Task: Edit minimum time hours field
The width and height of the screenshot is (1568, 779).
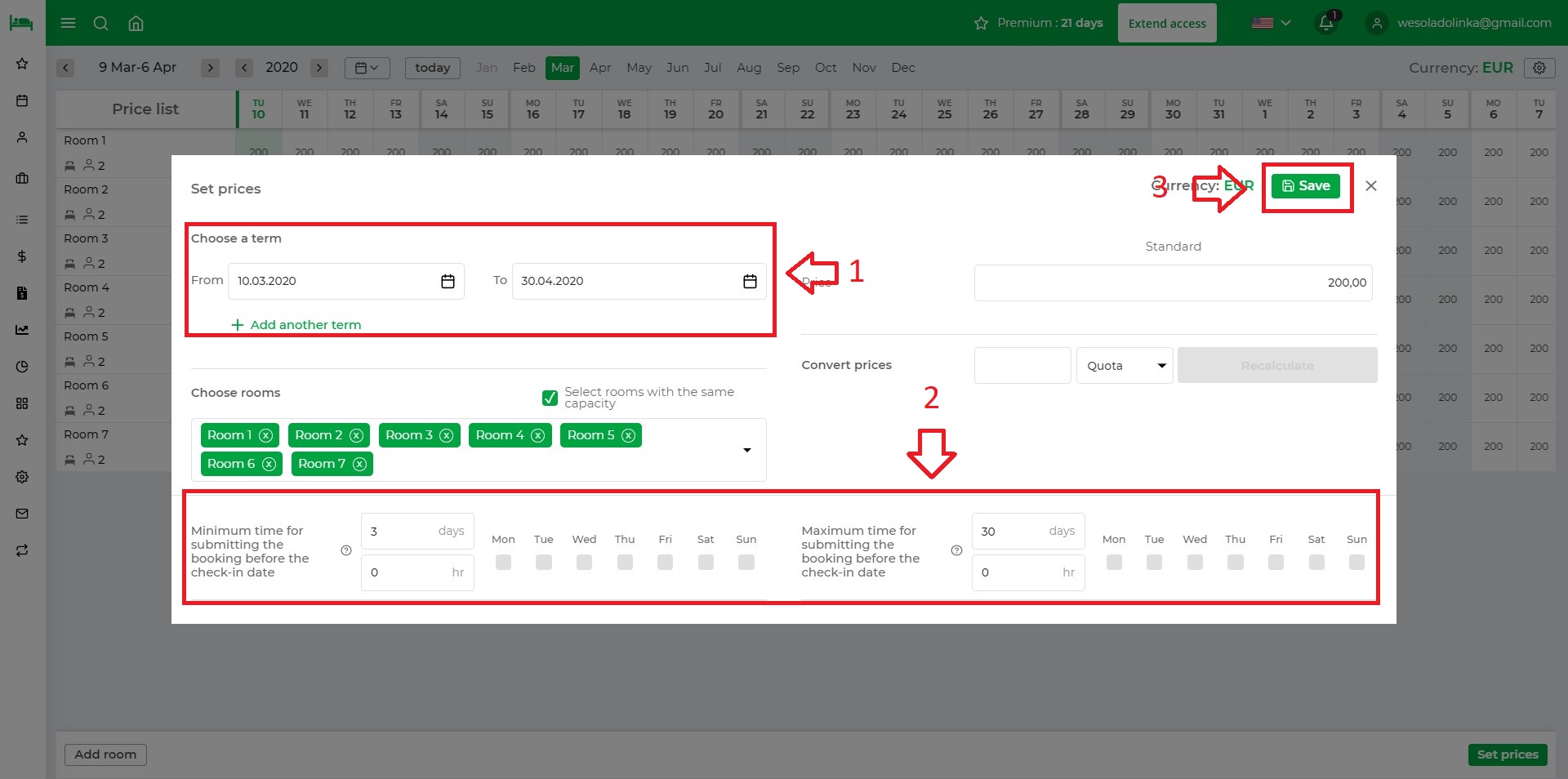Action: tap(417, 572)
